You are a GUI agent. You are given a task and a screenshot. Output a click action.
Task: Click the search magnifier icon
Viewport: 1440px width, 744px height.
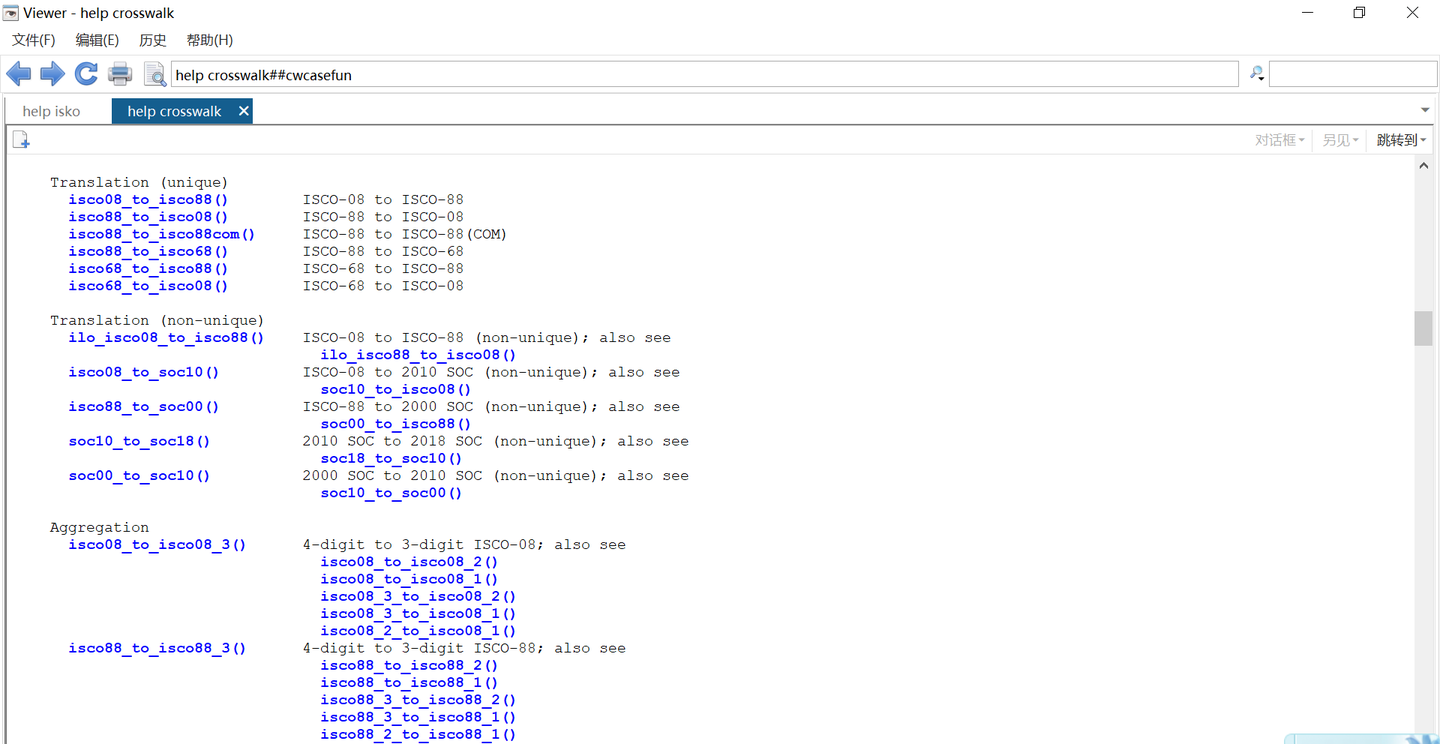point(1256,74)
